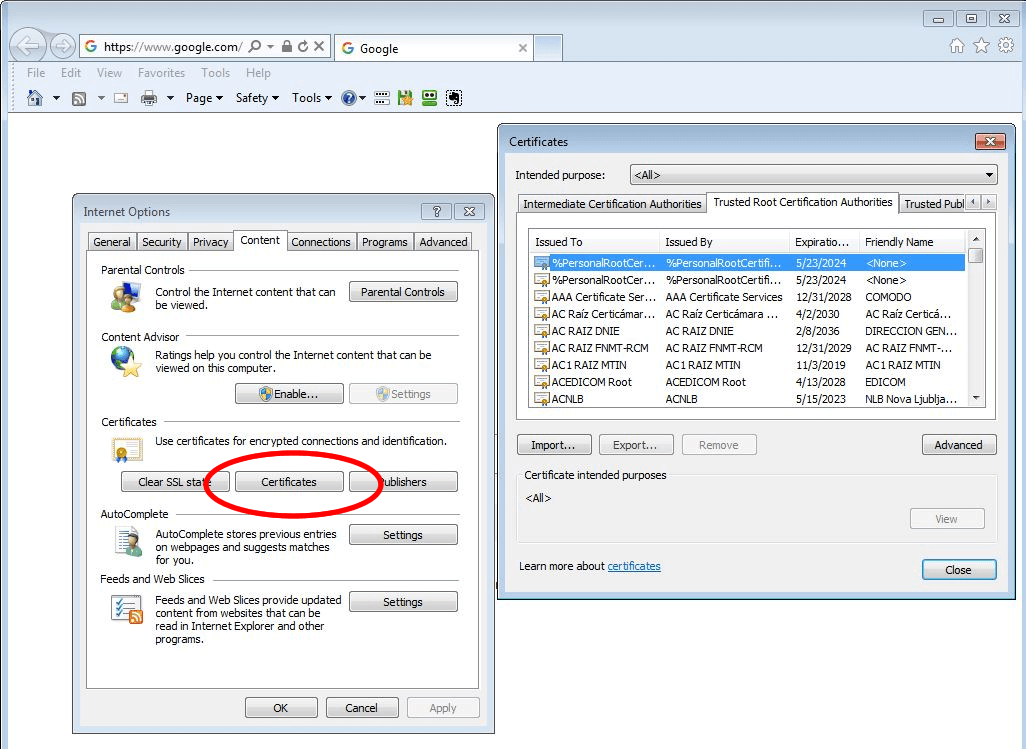This screenshot has width=1026, height=749.
Task: Open the RSS feeds icon
Action: point(78,97)
